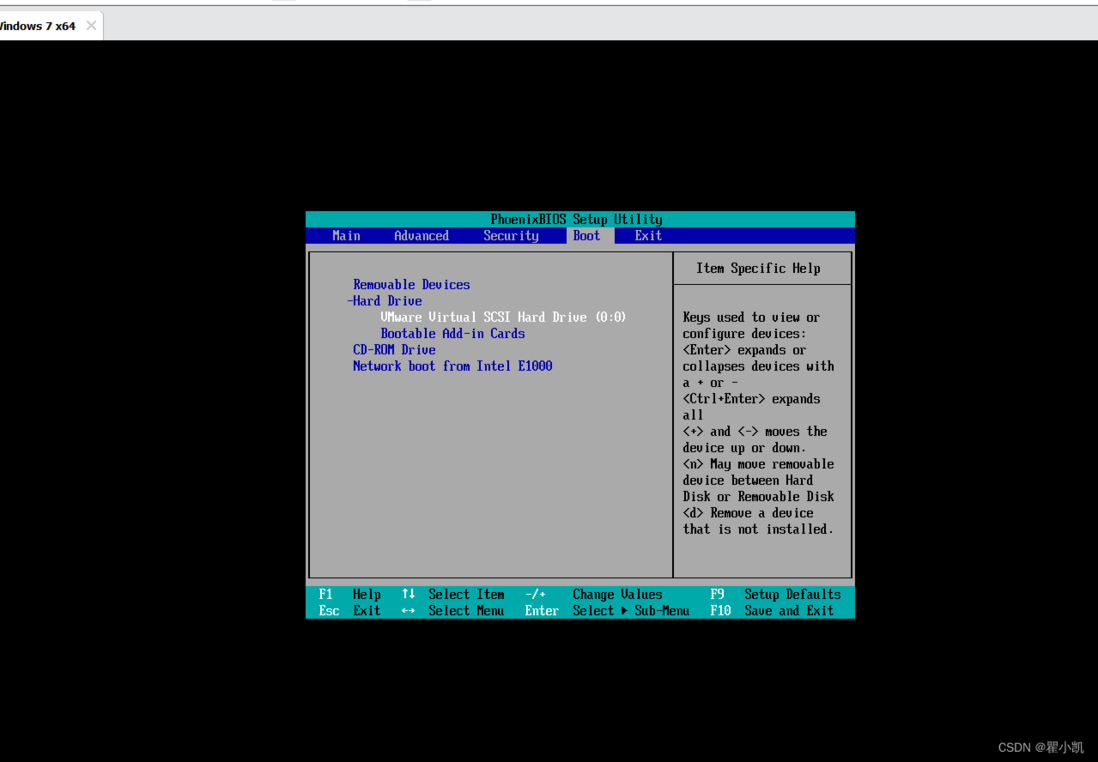Click the Item Specific Help panel title
This screenshot has width=1098, height=762.
(761, 267)
